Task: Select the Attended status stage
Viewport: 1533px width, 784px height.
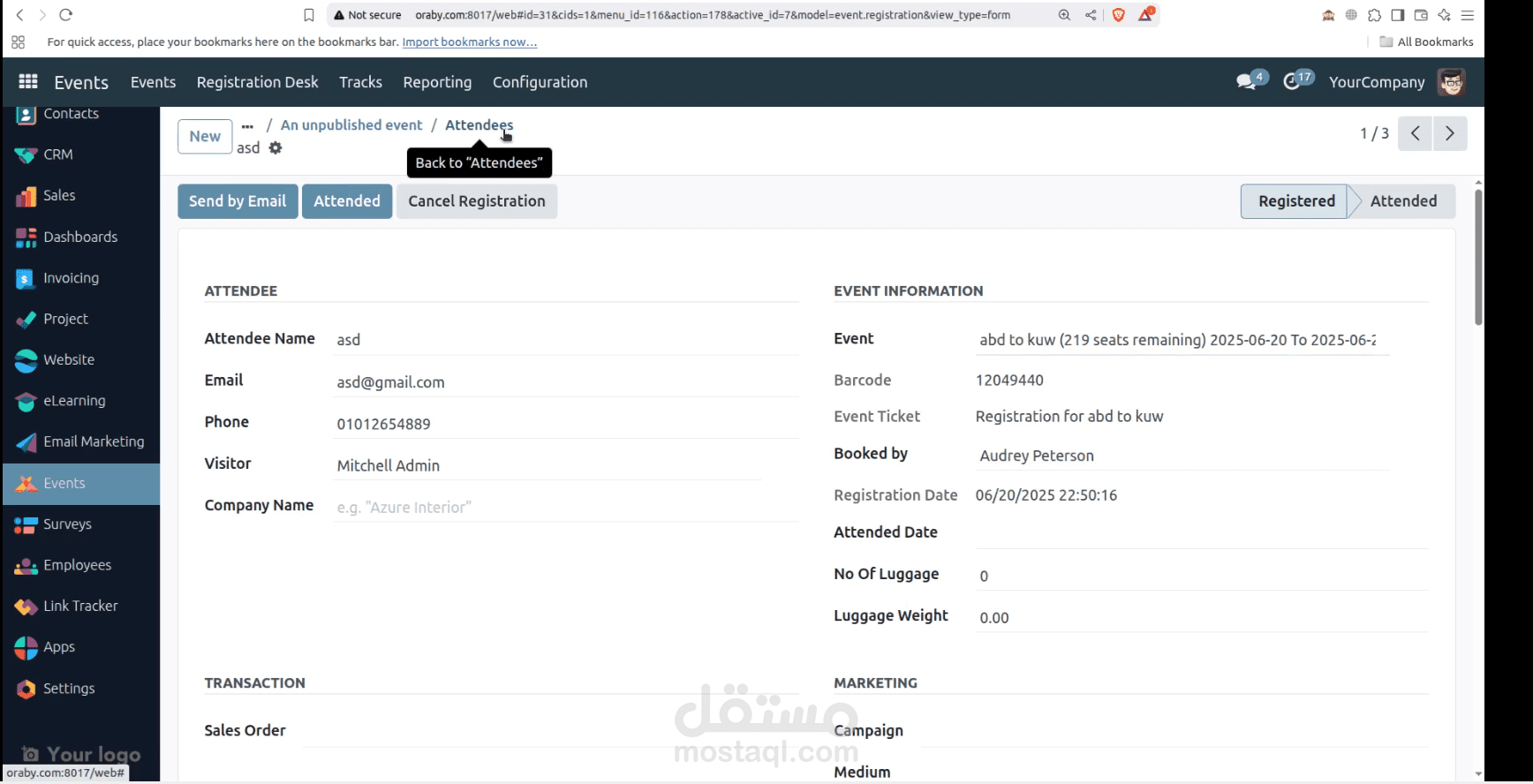Action: point(1403,201)
